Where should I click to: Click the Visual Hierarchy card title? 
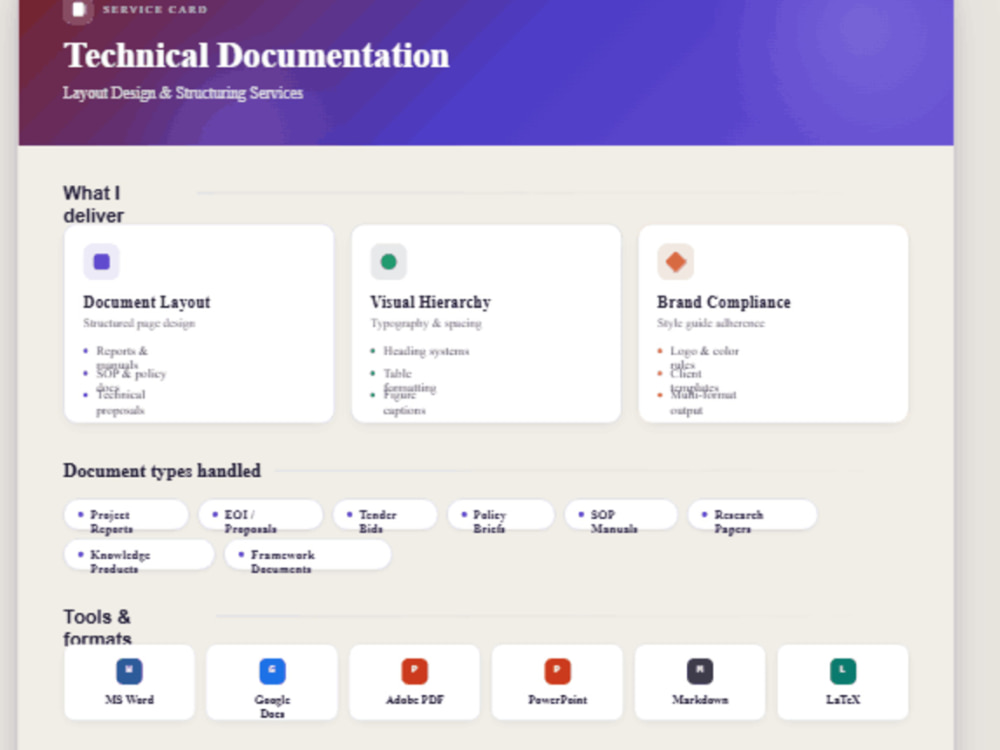430,302
